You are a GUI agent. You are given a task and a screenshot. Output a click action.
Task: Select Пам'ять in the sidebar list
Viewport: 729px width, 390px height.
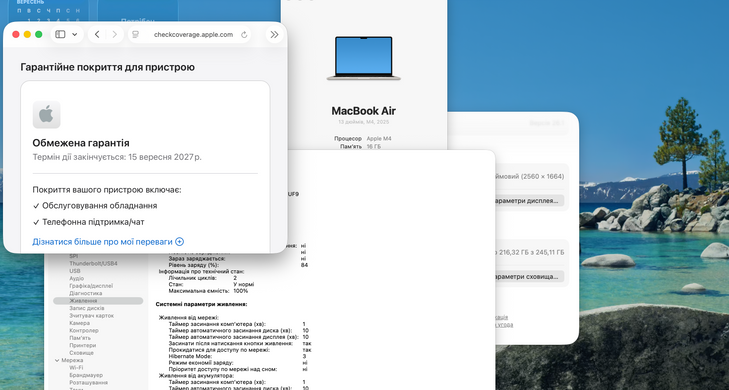pyautogui.click(x=80, y=338)
